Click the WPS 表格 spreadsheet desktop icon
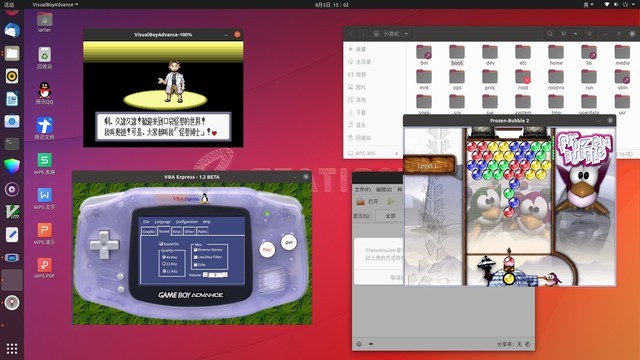640x360 pixels. click(44, 163)
